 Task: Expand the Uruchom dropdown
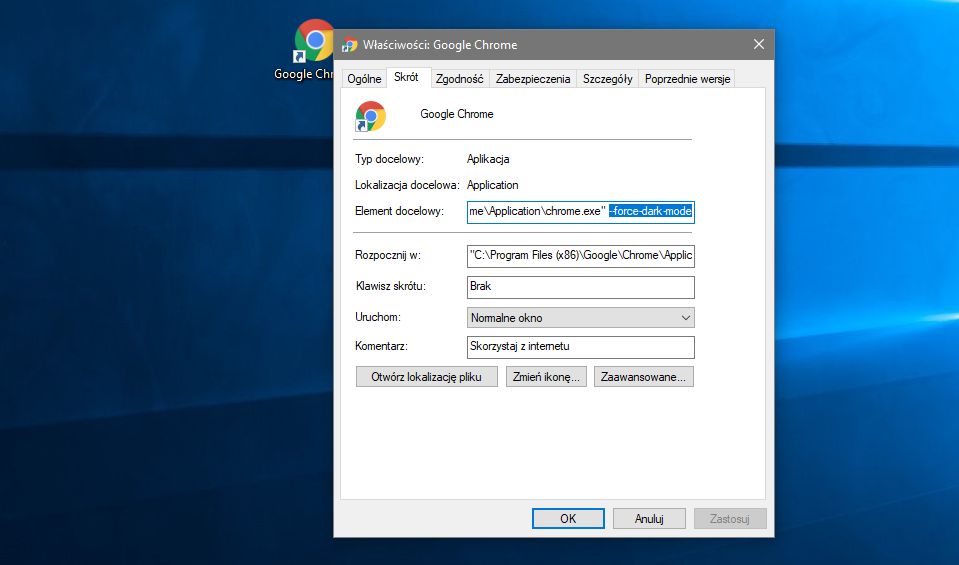tap(580, 318)
